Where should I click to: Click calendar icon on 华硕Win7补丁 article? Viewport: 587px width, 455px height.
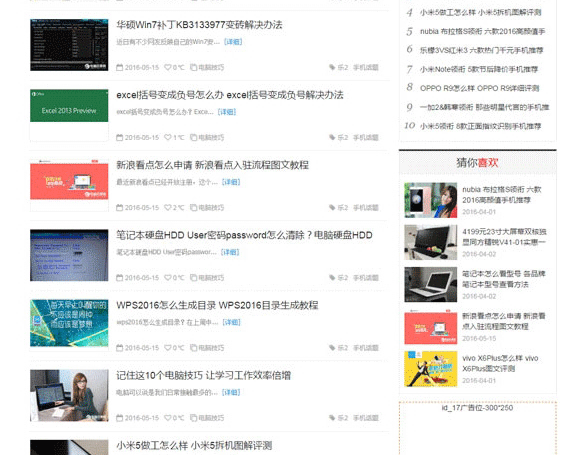pos(119,67)
